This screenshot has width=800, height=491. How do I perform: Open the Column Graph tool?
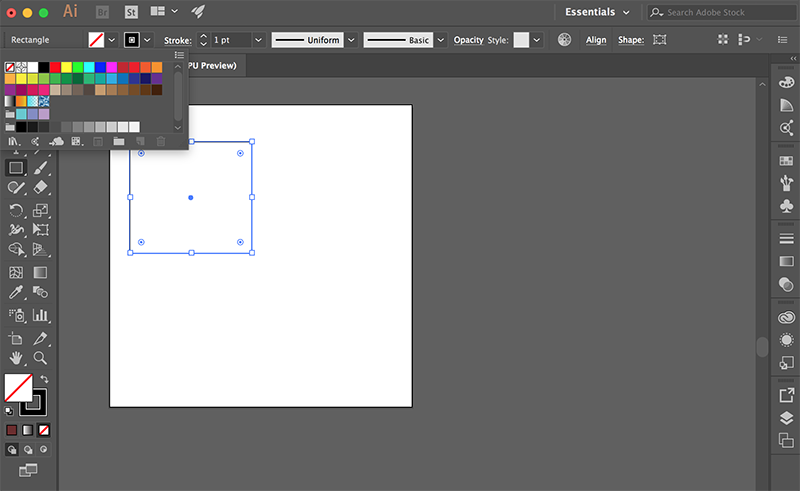pyautogui.click(x=40, y=315)
